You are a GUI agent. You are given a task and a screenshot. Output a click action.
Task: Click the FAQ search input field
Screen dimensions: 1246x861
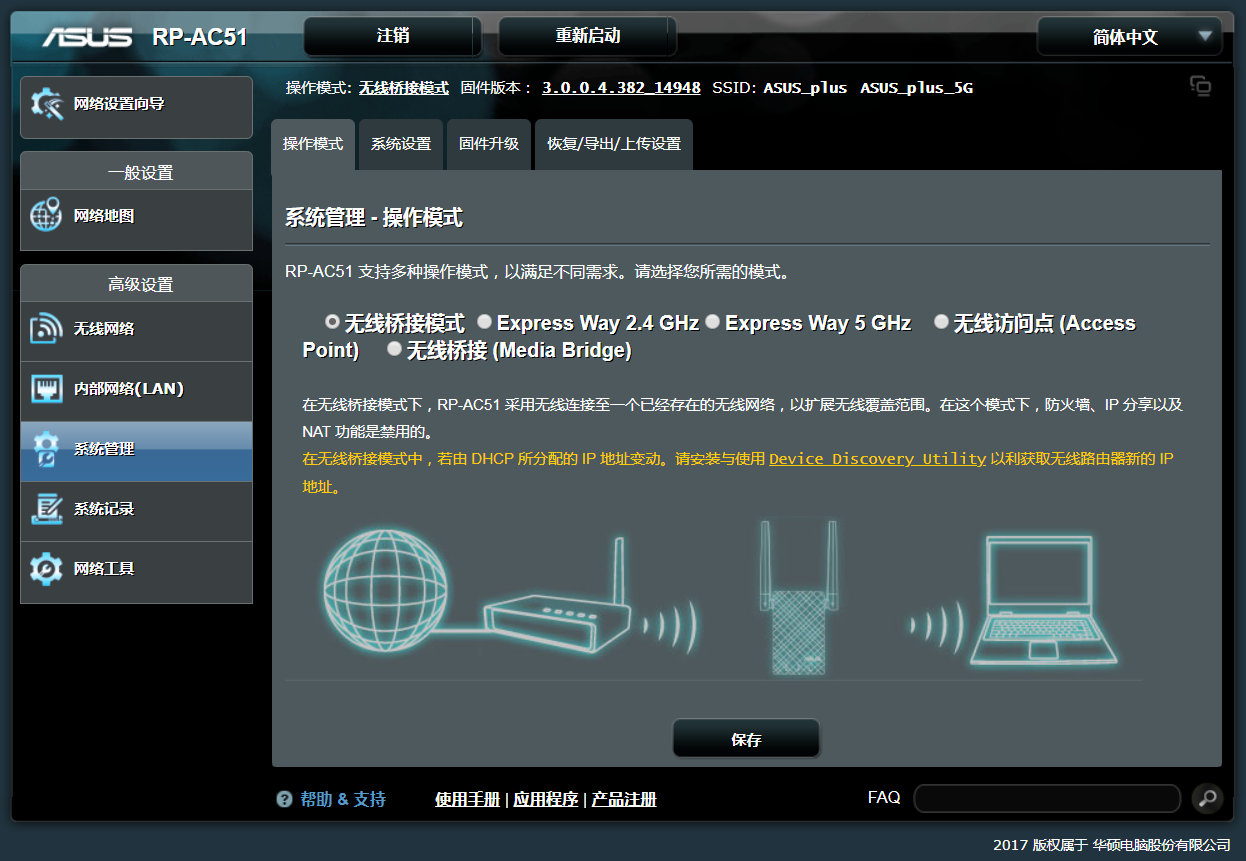(x=1047, y=798)
